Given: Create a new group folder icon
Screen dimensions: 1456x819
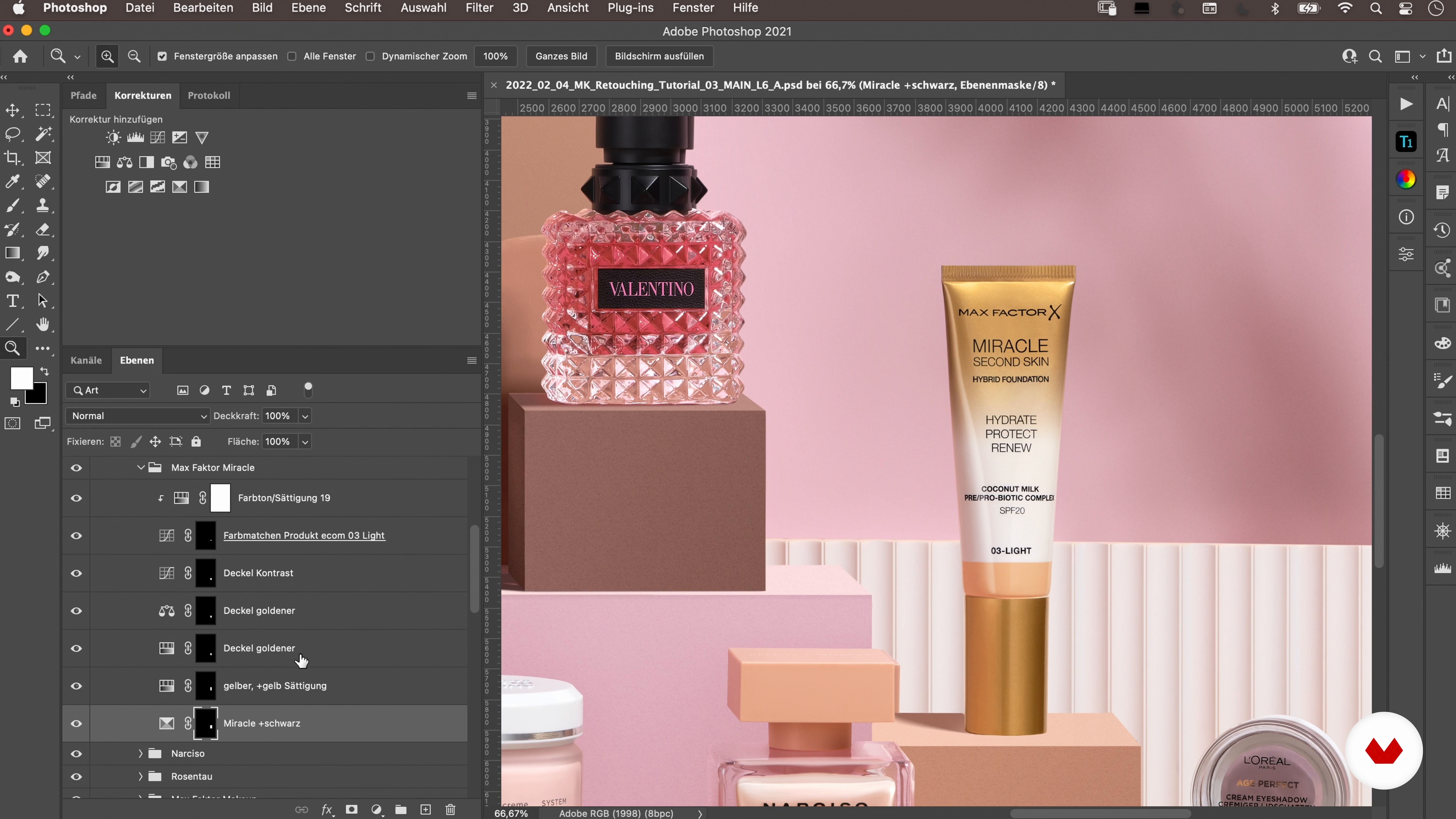Looking at the screenshot, I should click(x=401, y=810).
